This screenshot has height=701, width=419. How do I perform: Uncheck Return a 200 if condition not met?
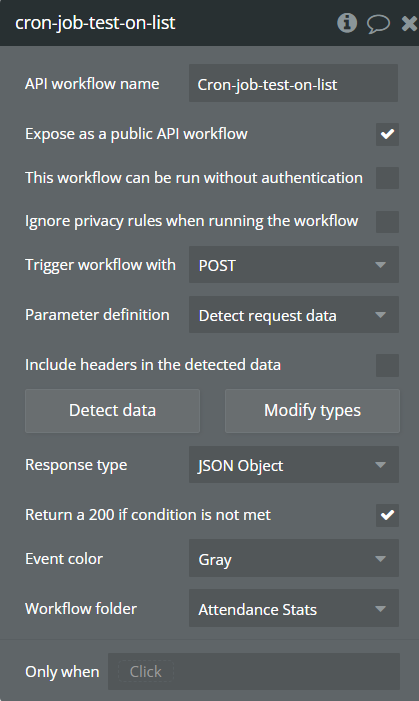click(x=387, y=515)
